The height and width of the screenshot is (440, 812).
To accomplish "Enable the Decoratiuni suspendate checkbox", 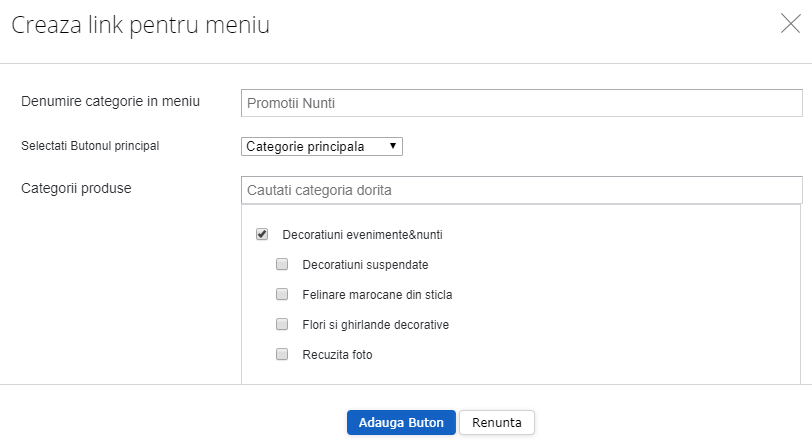I will pos(282,265).
